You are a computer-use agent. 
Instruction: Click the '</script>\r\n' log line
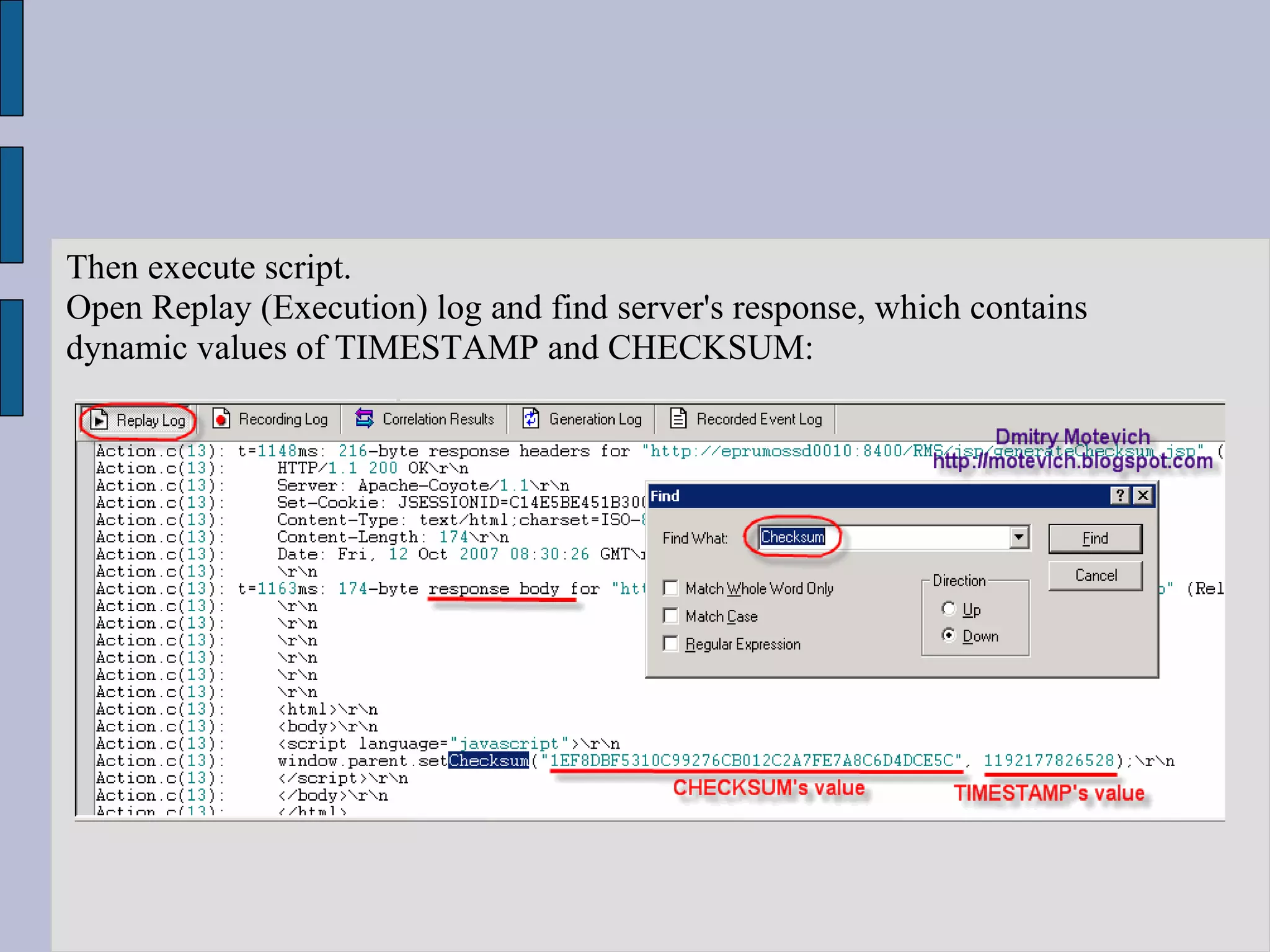(x=342, y=778)
